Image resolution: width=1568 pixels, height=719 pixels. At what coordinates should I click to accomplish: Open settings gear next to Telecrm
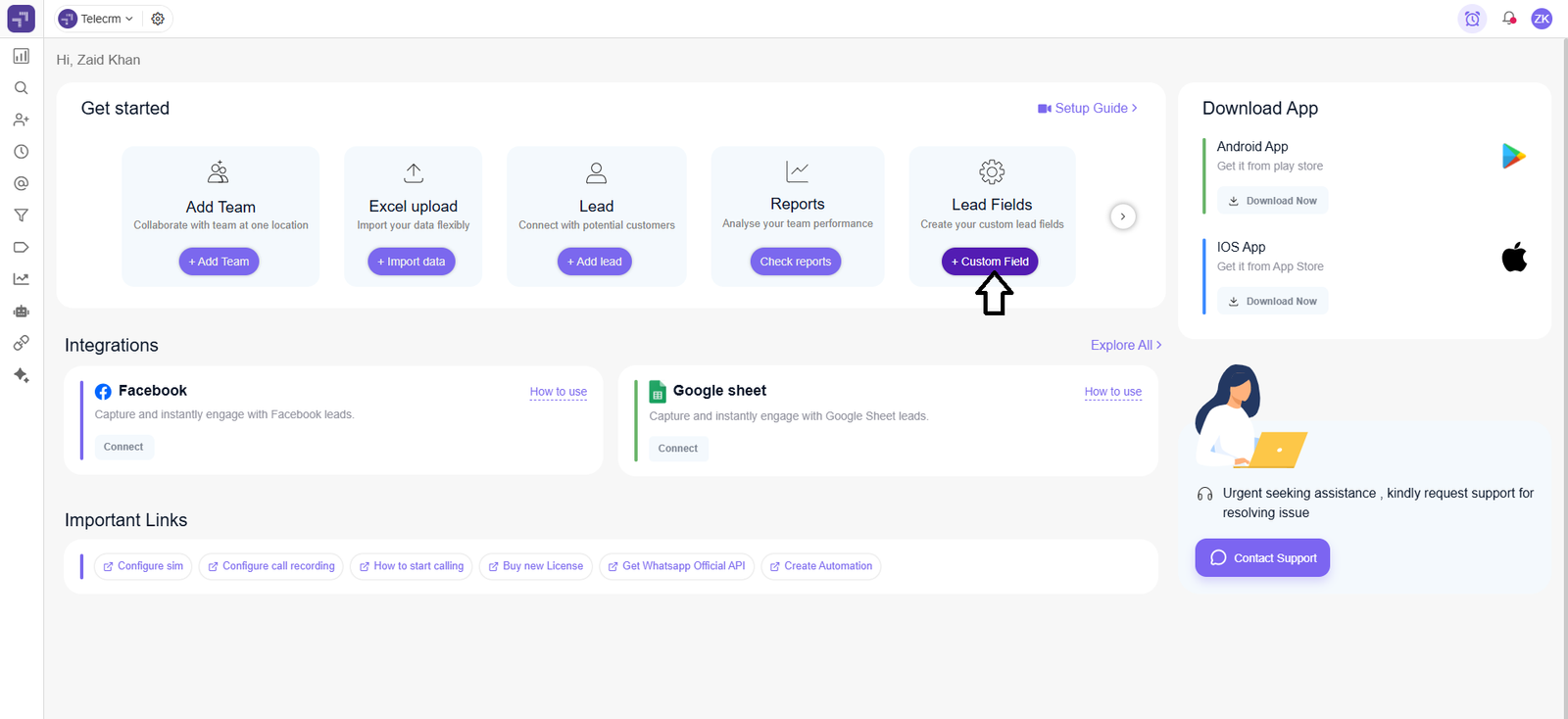pos(158,19)
